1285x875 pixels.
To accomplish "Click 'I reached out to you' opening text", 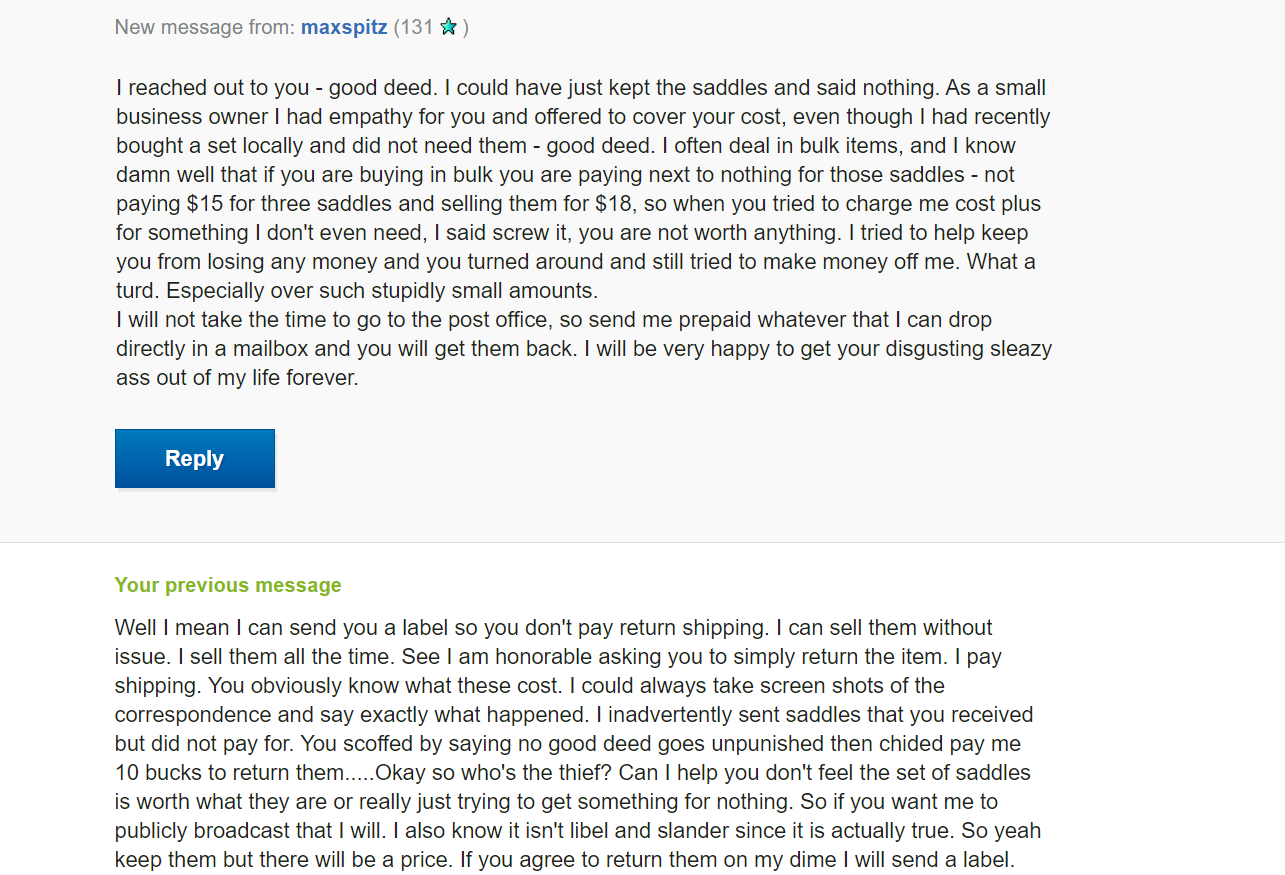I will point(213,88).
